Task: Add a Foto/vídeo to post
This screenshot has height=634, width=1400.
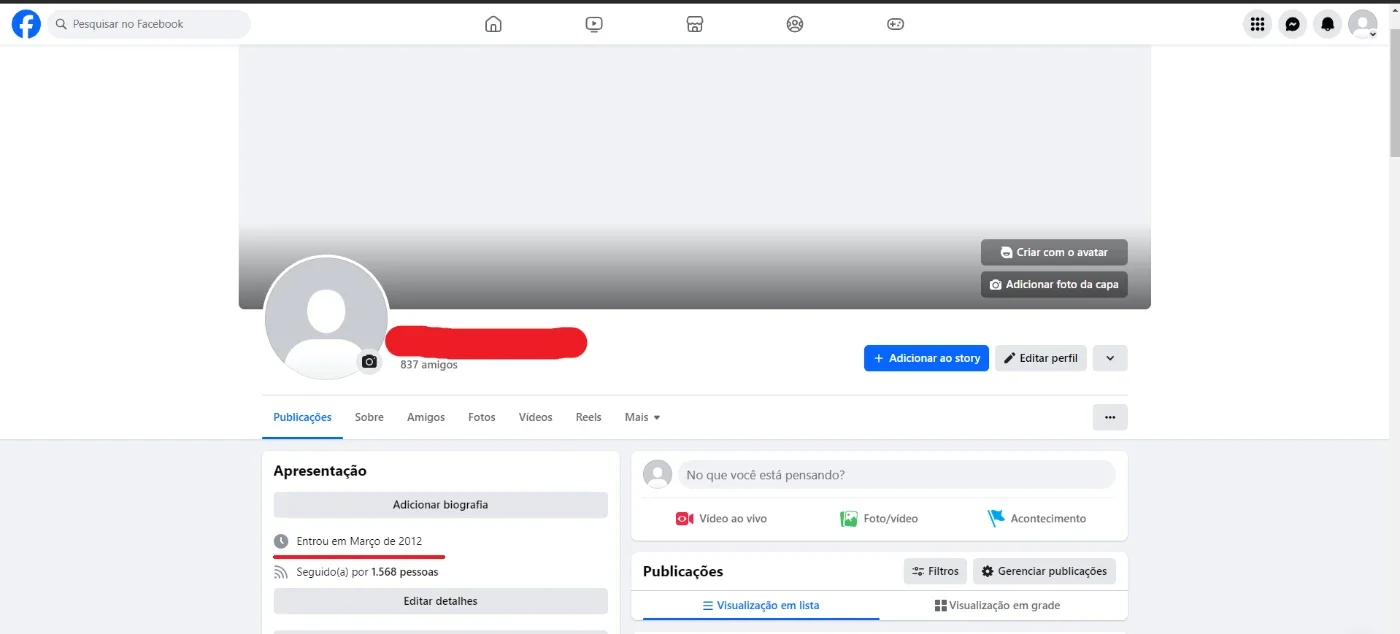Action: tap(879, 518)
